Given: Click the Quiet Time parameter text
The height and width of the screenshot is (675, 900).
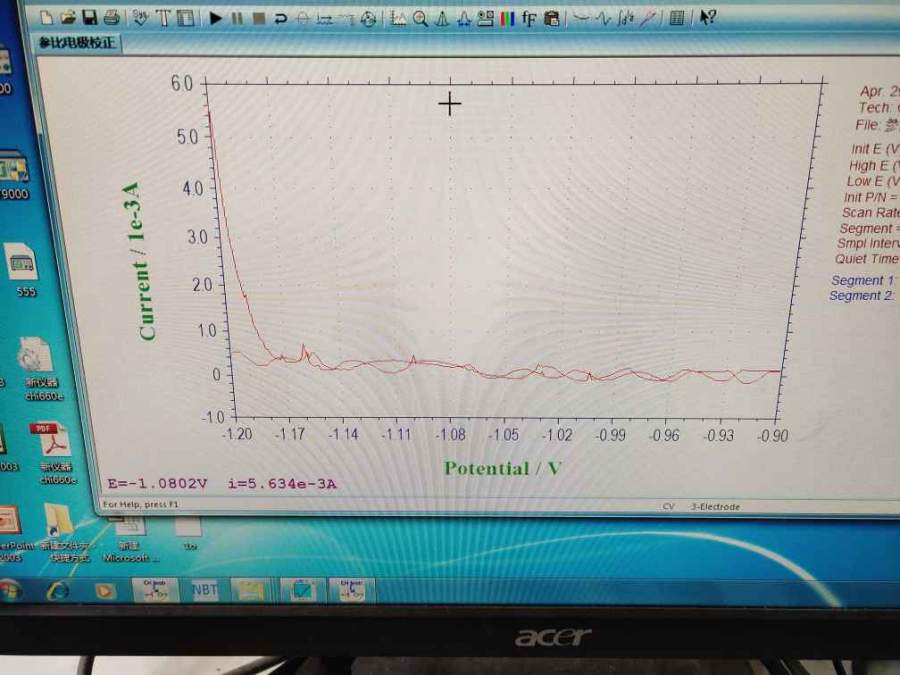Looking at the screenshot, I should (867, 259).
